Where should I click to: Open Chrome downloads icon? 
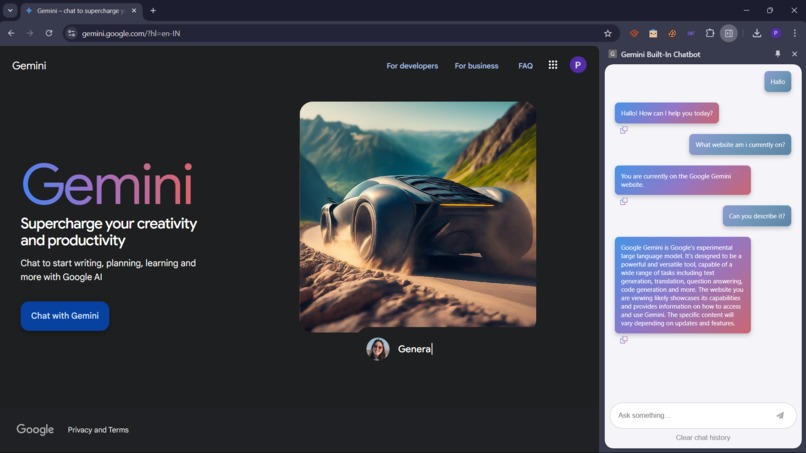757,33
